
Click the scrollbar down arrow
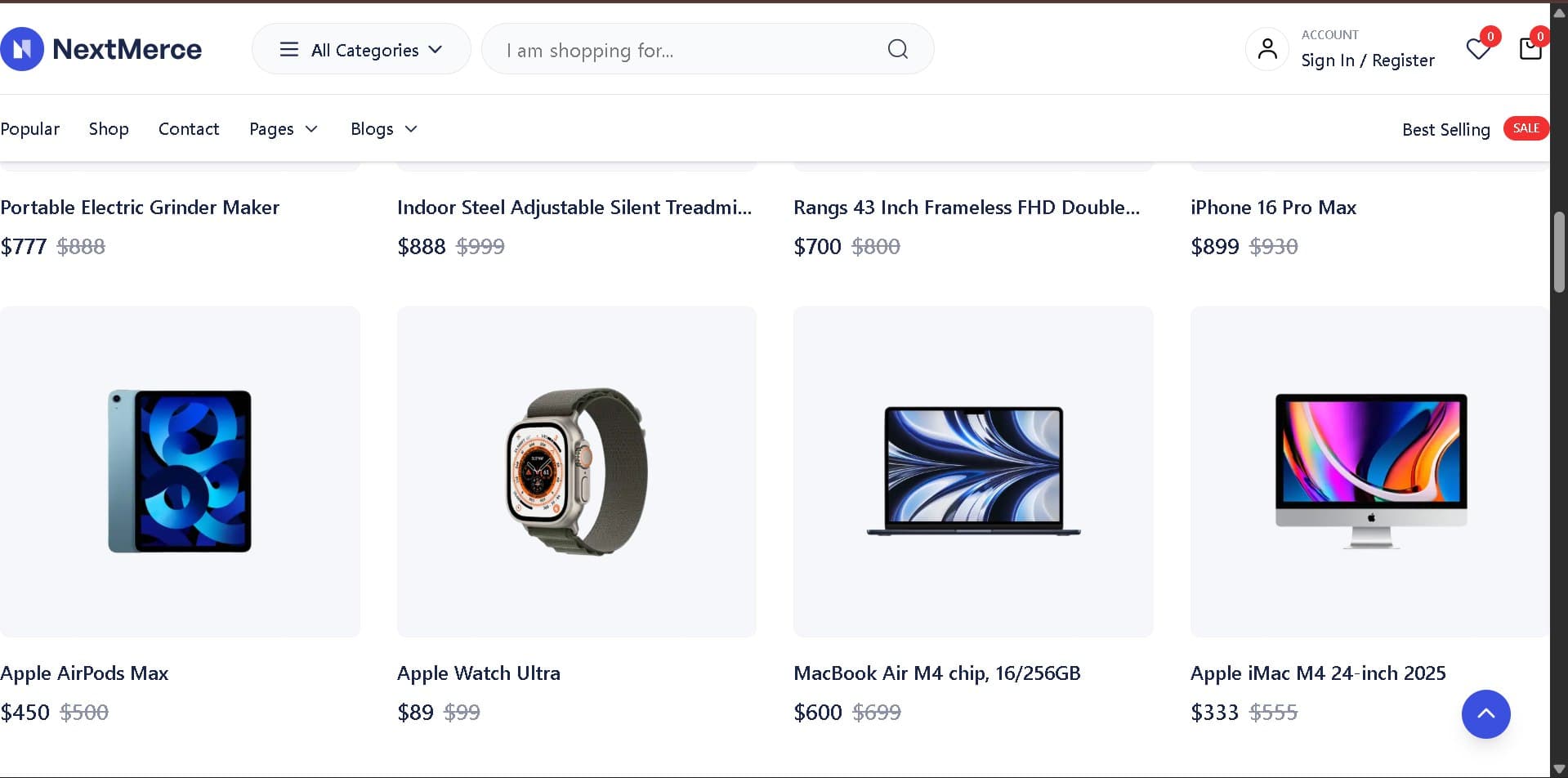pos(1558,767)
